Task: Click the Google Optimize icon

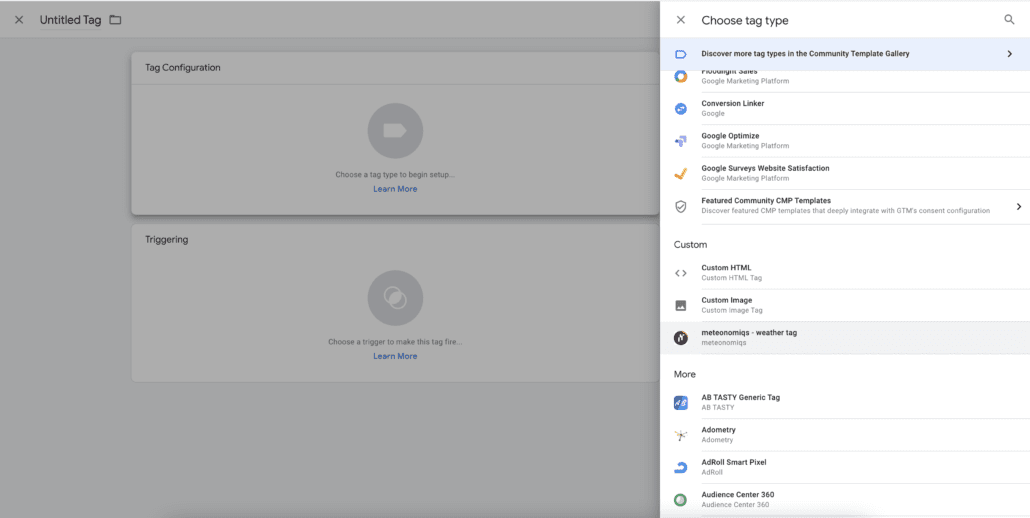Action: tap(681, 140)
